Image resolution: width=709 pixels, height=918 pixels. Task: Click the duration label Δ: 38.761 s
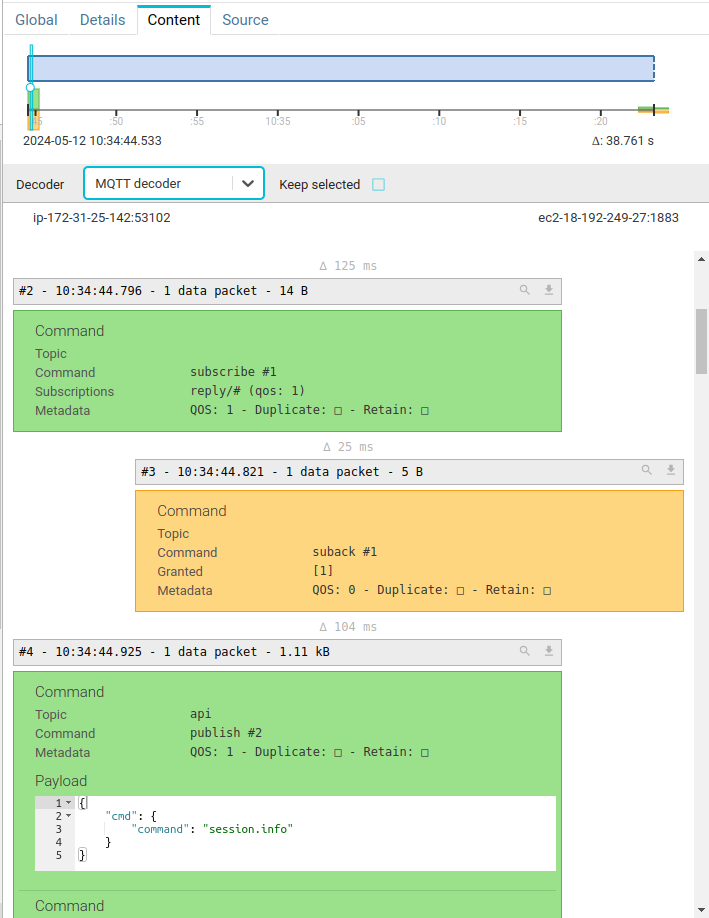pyautogui.click(x=623, y=141)
